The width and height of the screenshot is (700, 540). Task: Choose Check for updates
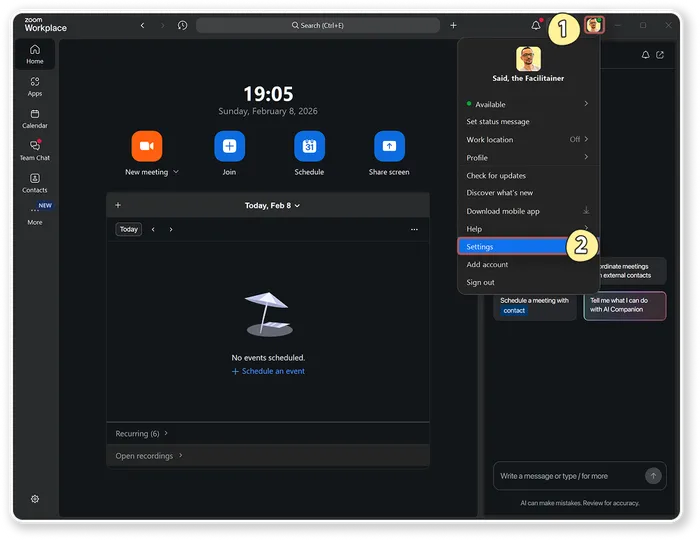(528, 175)
